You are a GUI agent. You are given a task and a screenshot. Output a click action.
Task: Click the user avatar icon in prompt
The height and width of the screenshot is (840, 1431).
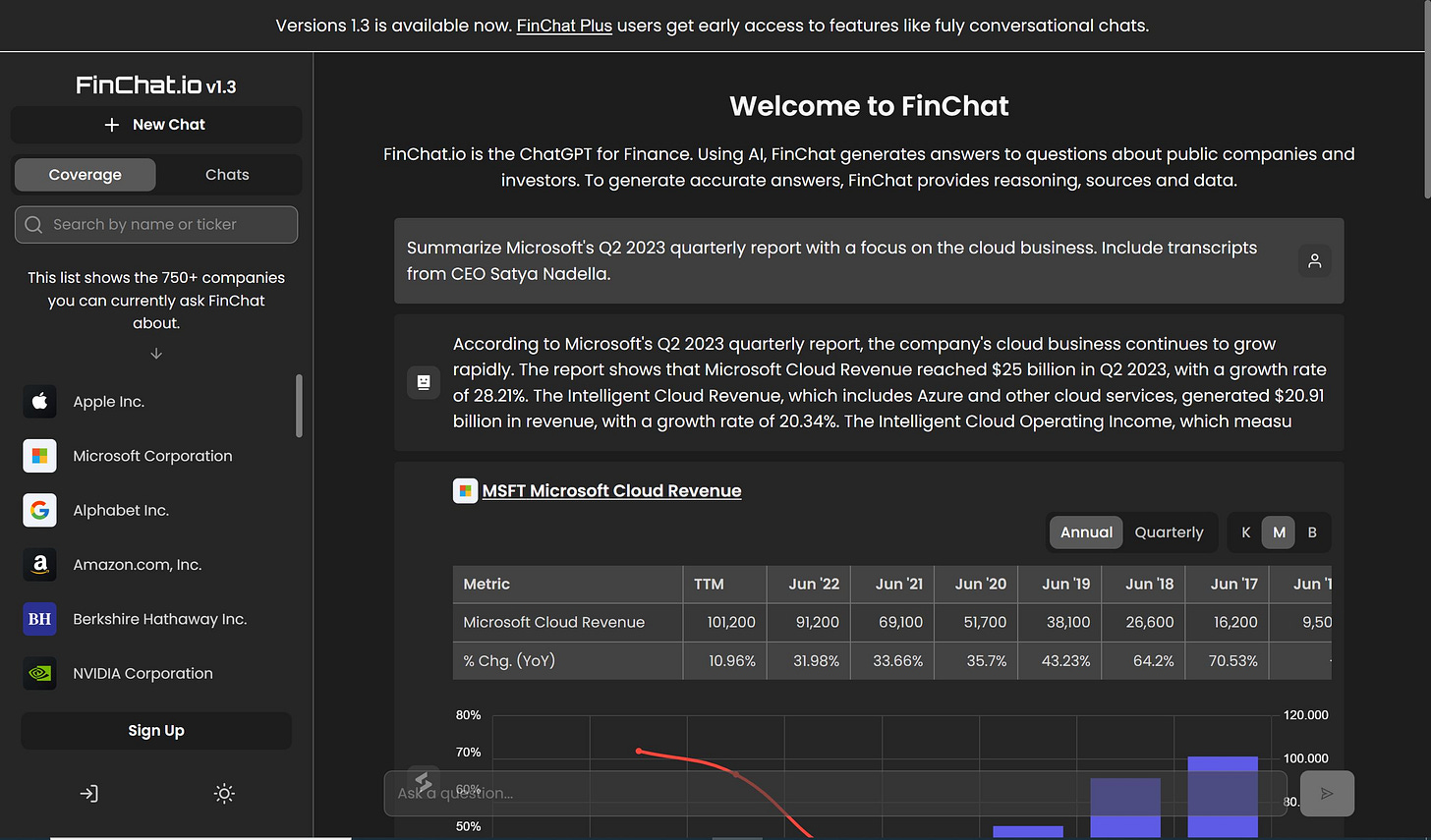[1314, 260]
